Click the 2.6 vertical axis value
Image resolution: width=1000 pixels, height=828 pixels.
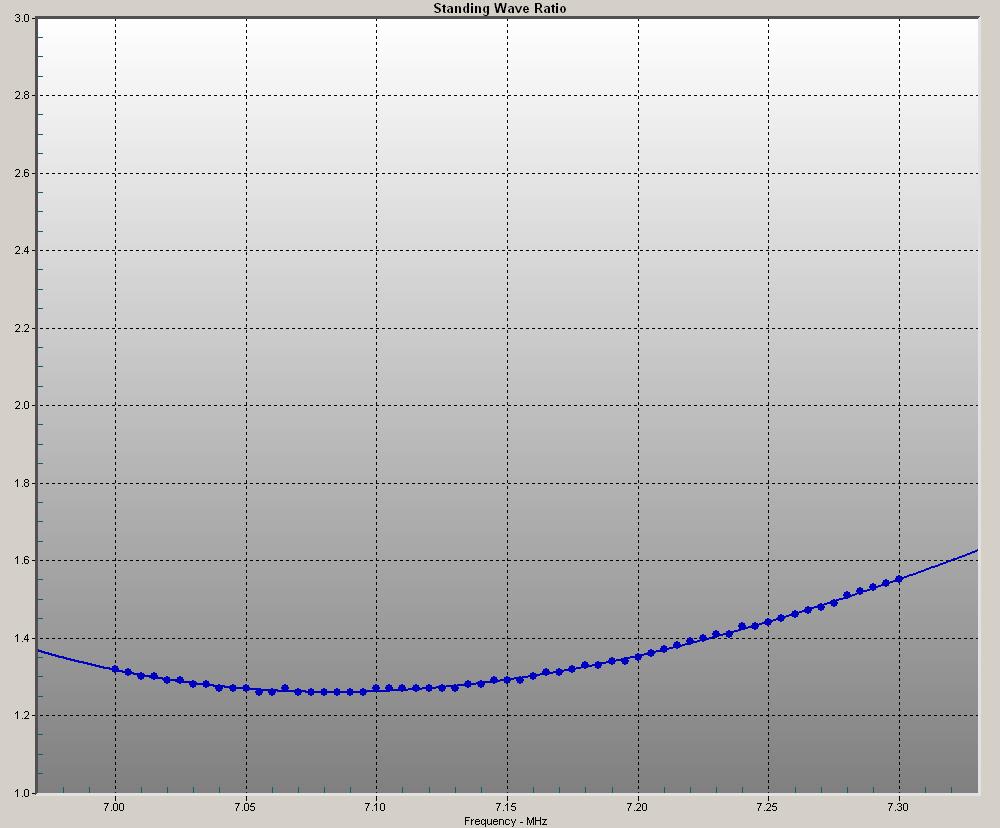click(22, 173)
